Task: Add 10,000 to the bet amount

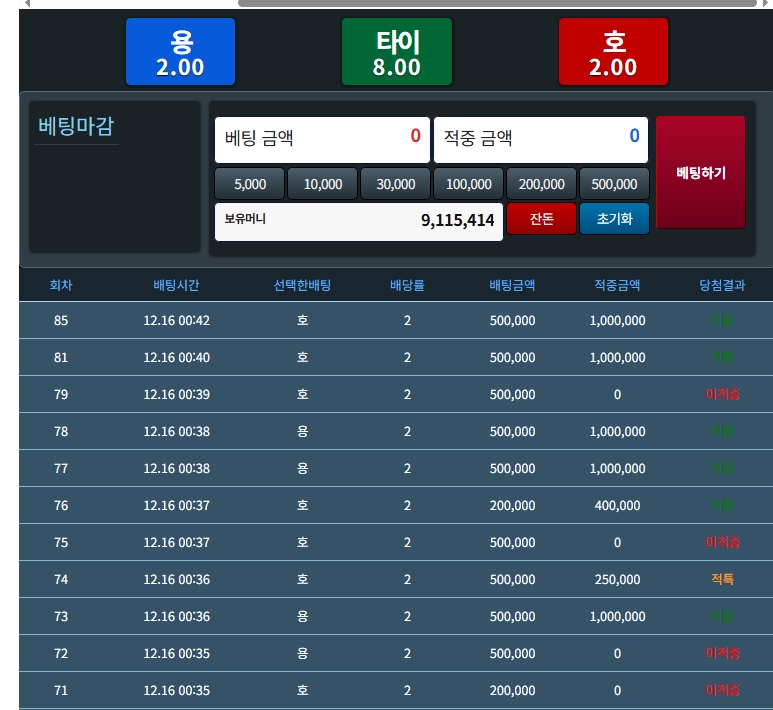Action: [323, 184]
